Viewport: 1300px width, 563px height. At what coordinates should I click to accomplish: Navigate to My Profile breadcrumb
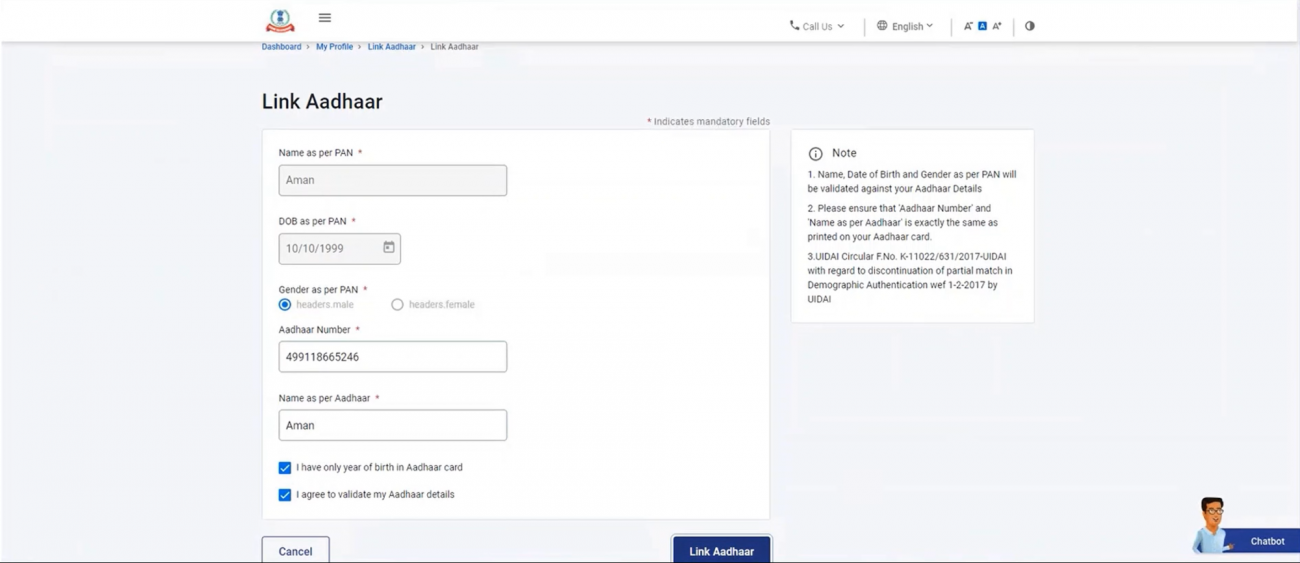[x=334, y=47]
